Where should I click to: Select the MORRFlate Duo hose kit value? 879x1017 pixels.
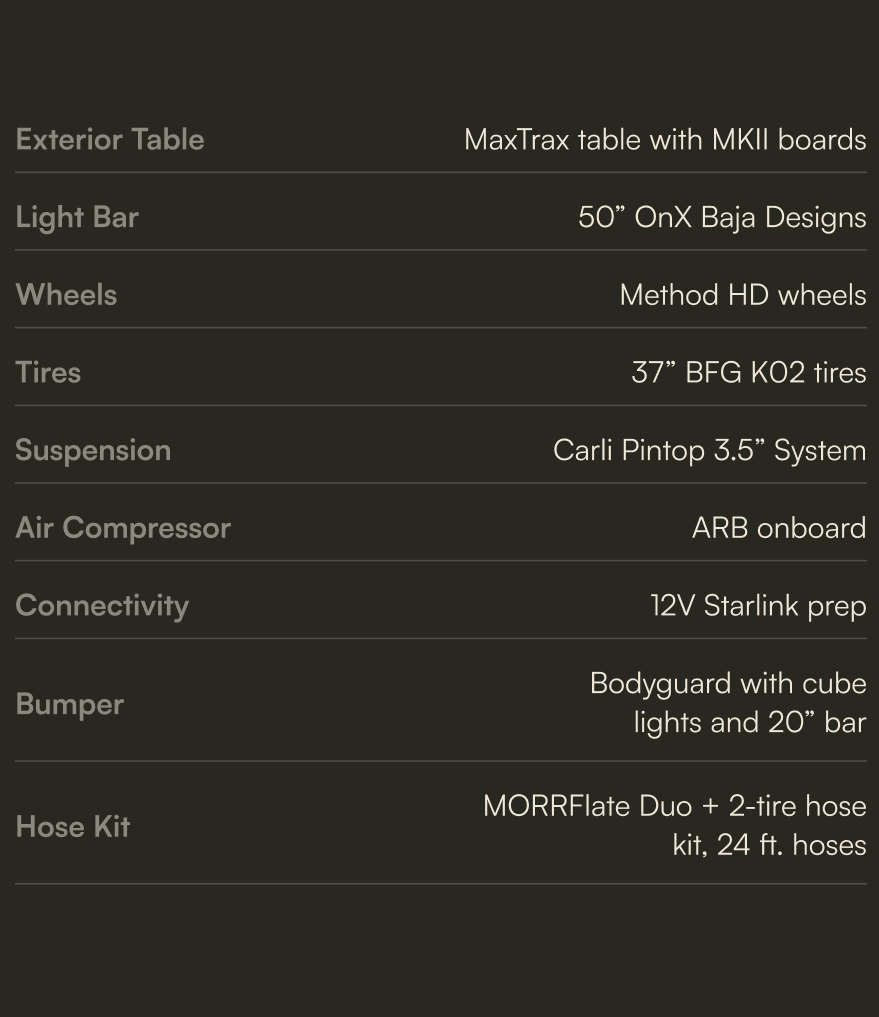[675, 825]
